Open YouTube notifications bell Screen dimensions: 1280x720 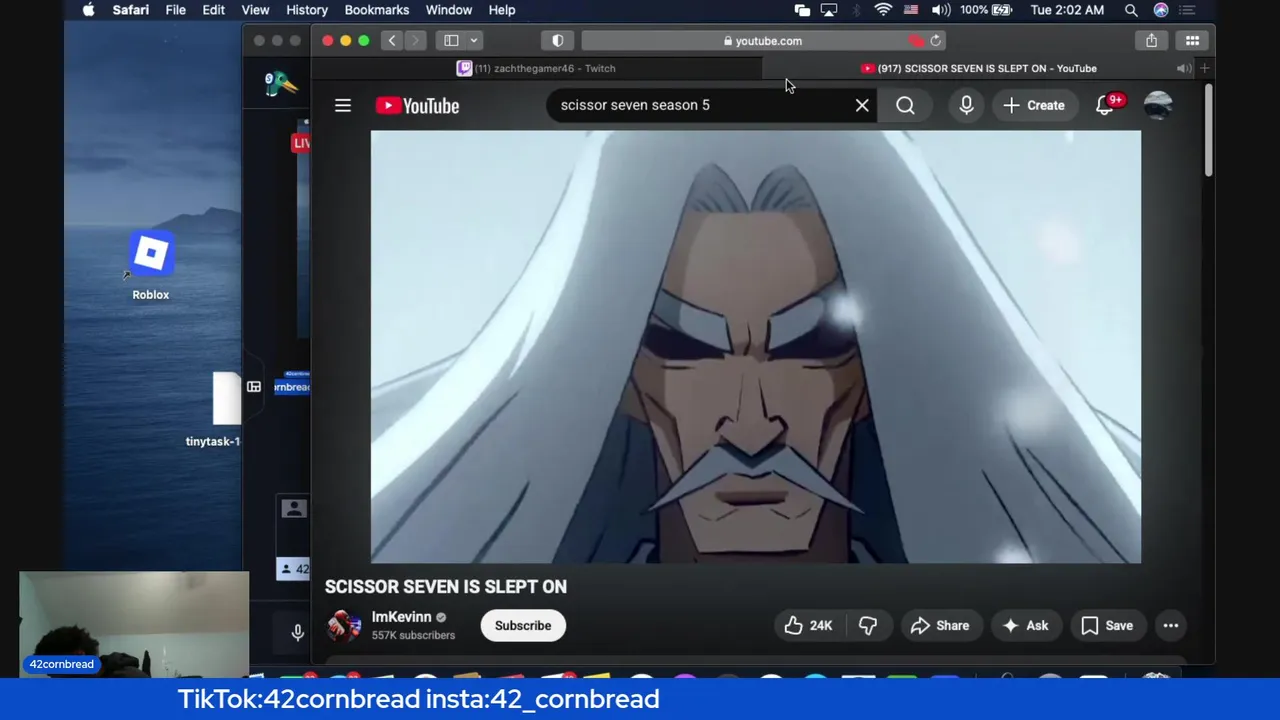click(1105, 105)
